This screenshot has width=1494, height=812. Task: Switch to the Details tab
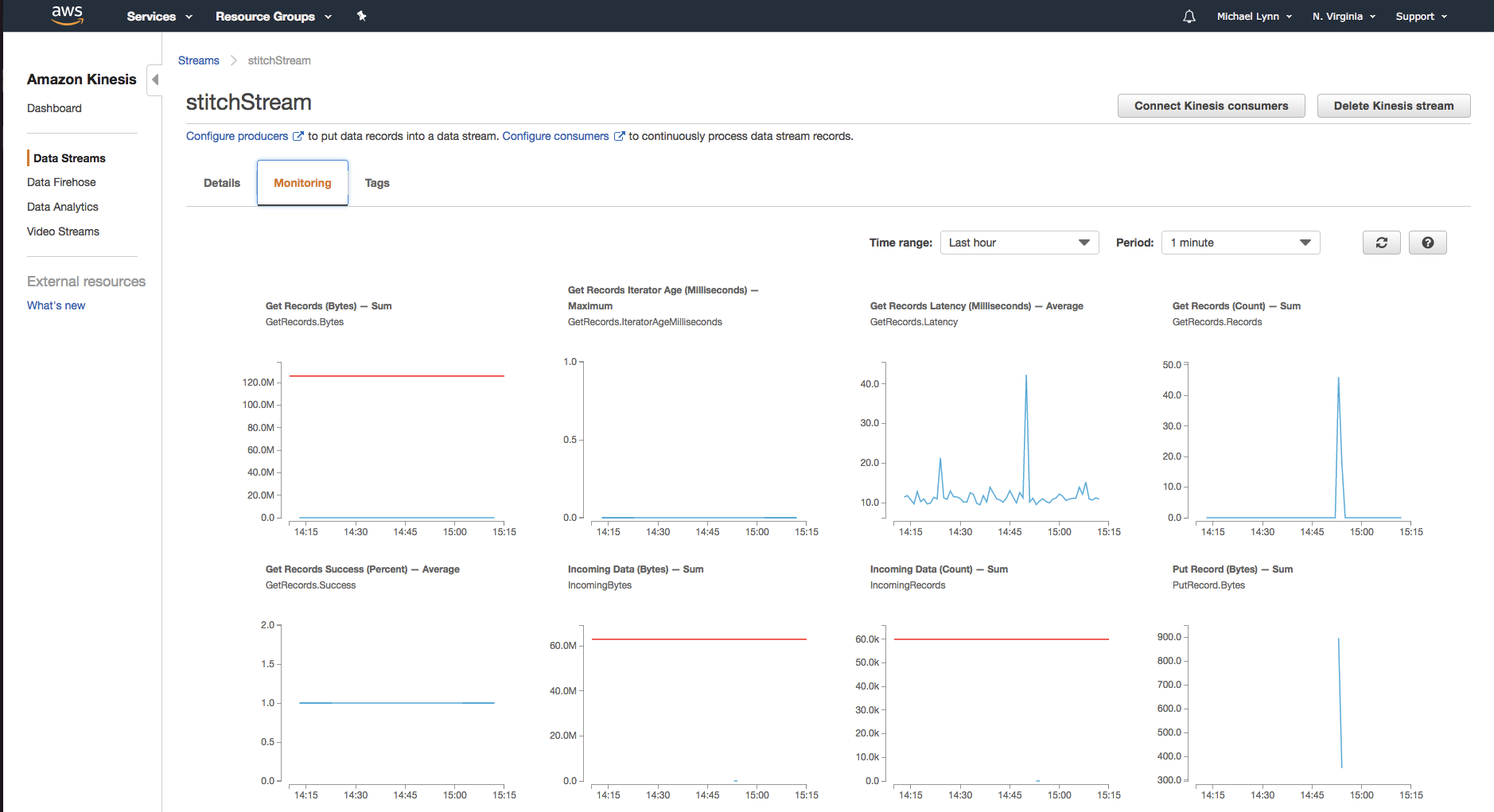[x=222, y=183]
